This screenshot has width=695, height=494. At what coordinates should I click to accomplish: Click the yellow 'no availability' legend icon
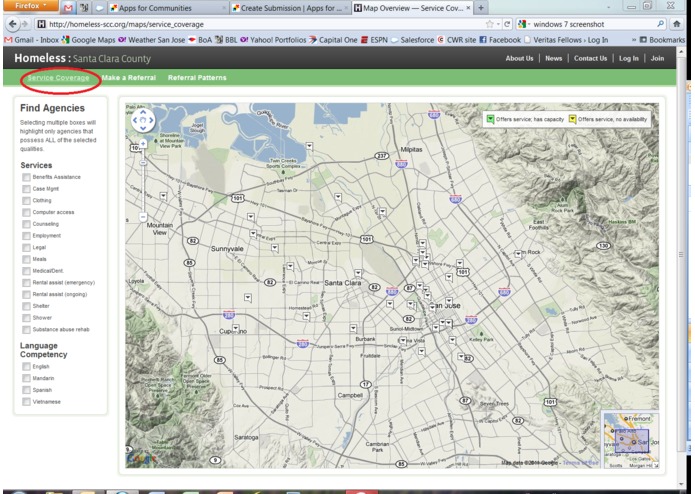click(x=572, y=119)
